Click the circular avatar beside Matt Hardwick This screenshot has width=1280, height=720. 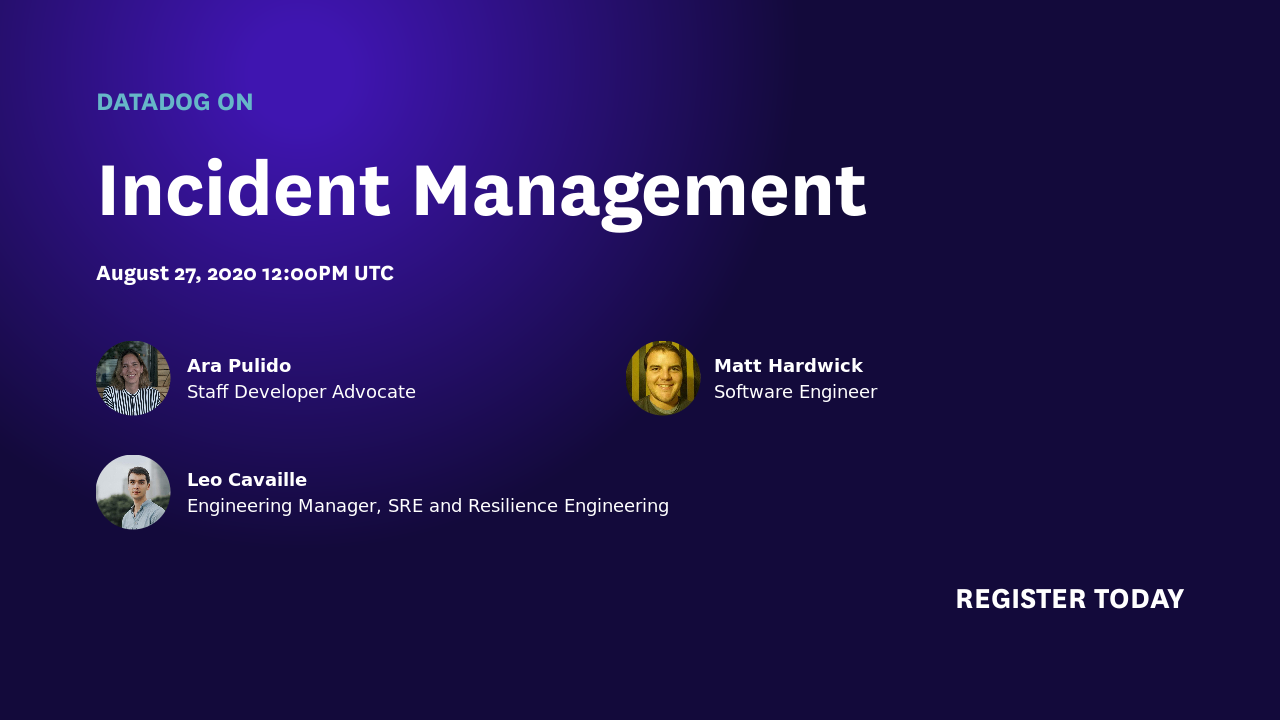tap(663, 378)
